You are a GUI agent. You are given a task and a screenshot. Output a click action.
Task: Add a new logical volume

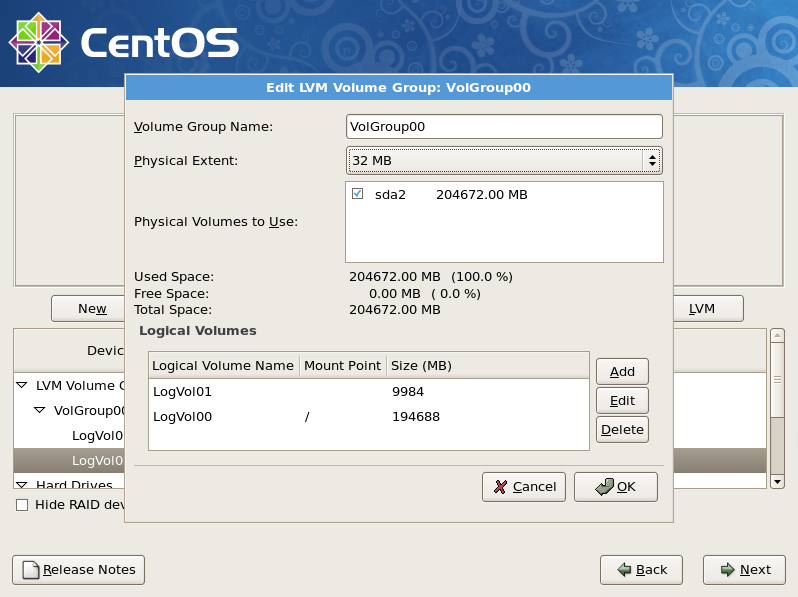click(x=622, y=372)
